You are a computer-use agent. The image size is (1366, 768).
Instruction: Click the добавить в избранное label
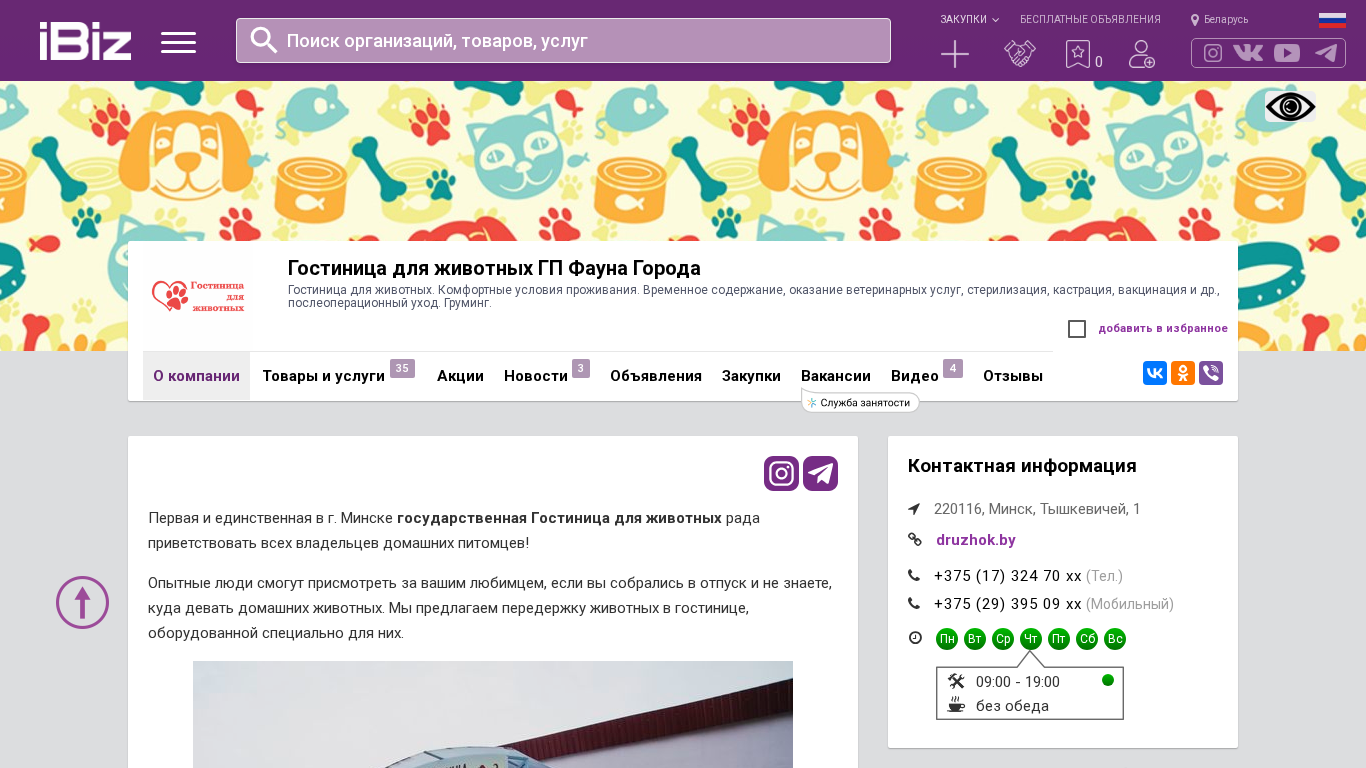point(1163,329)
